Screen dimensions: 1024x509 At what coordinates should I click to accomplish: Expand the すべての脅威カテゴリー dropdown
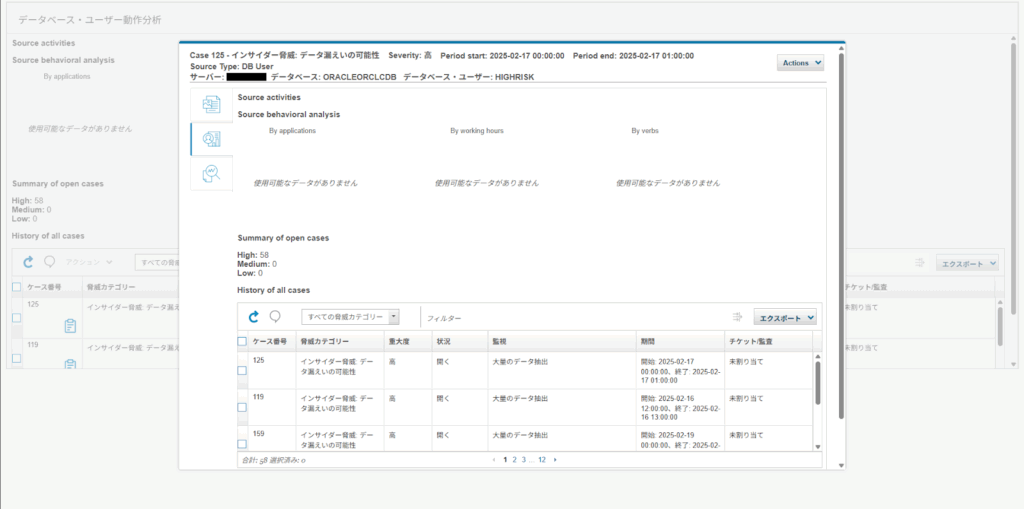click(x=350, y=317)
